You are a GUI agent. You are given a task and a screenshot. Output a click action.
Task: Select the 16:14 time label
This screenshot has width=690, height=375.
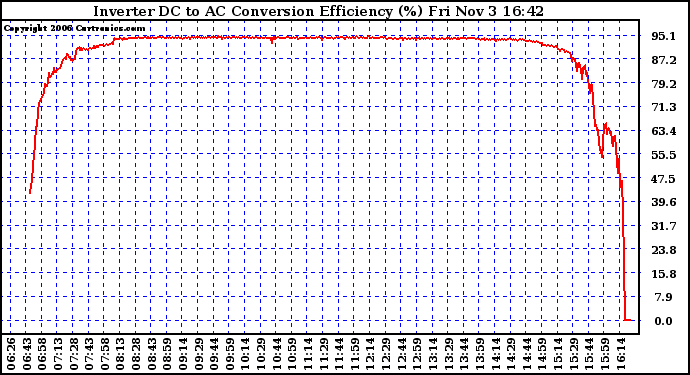coord(620,354)
